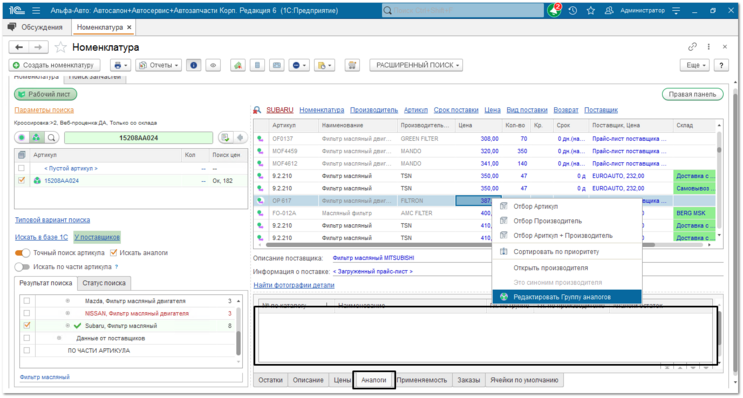Viewport: 743px width, 398px height.
Task: Click the global search field in title bar
Action: [x=463, y=10]
